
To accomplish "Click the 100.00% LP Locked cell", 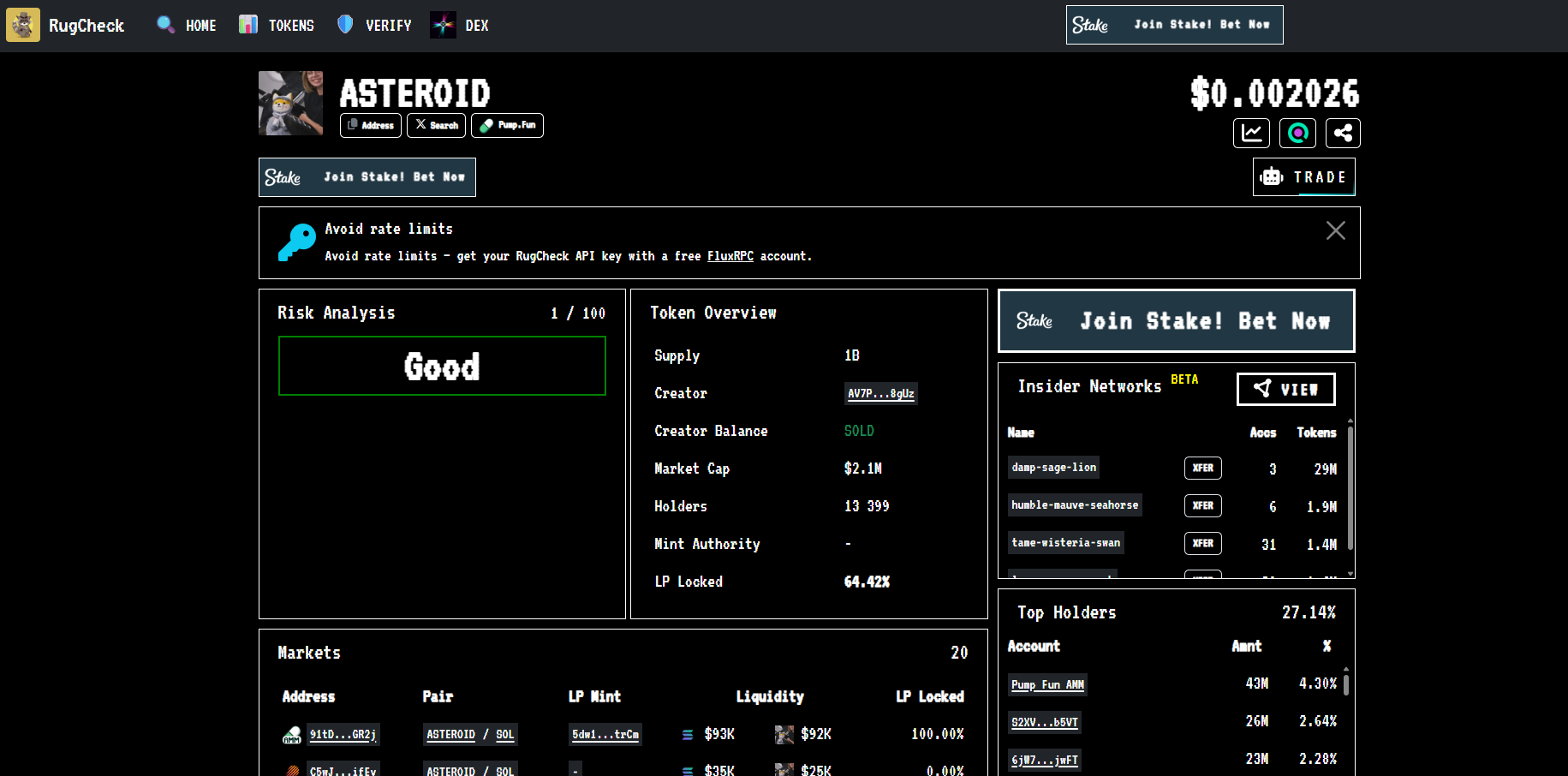I will click(x=938, y=734).
